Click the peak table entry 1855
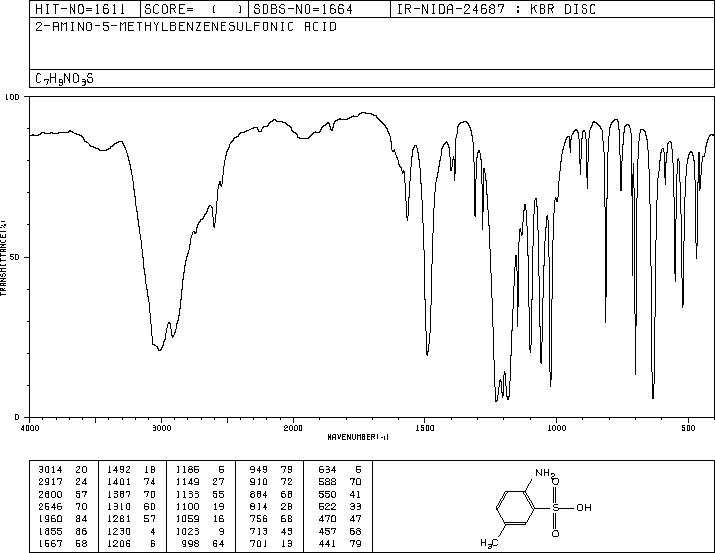The image size is (715, 553). 50,531
